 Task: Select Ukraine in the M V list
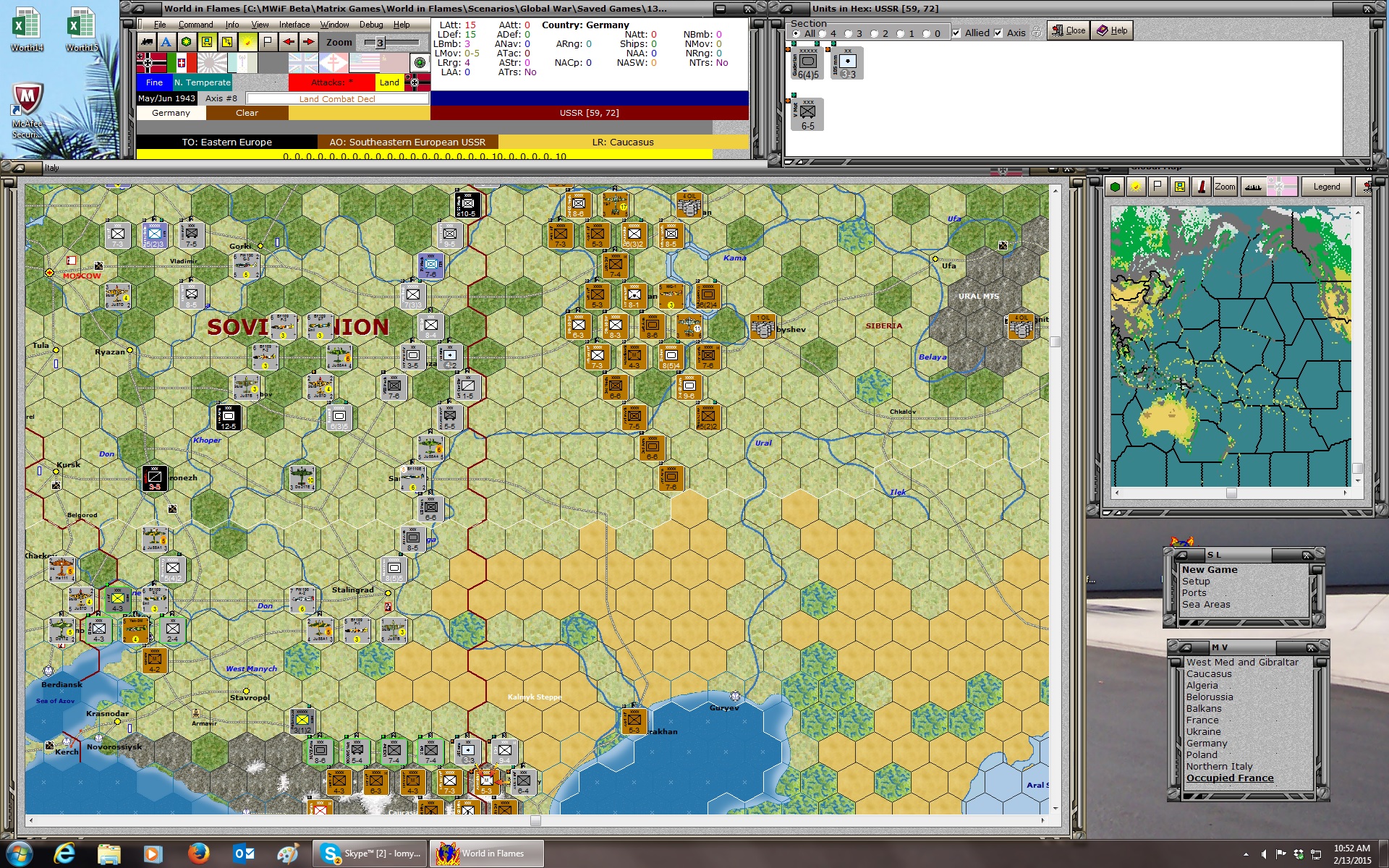(1204, 731)
